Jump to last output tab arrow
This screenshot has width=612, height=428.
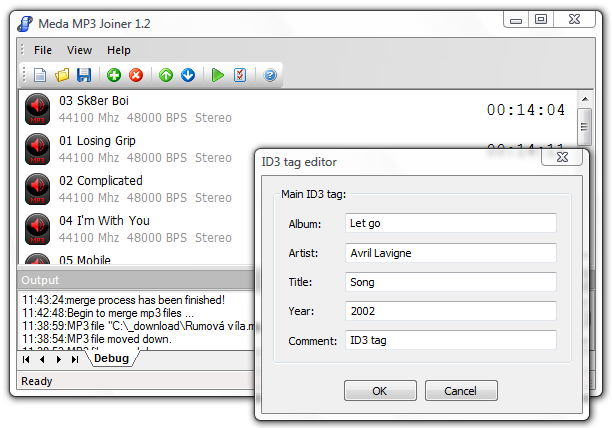pyautogui.click(x=75, y=359)
